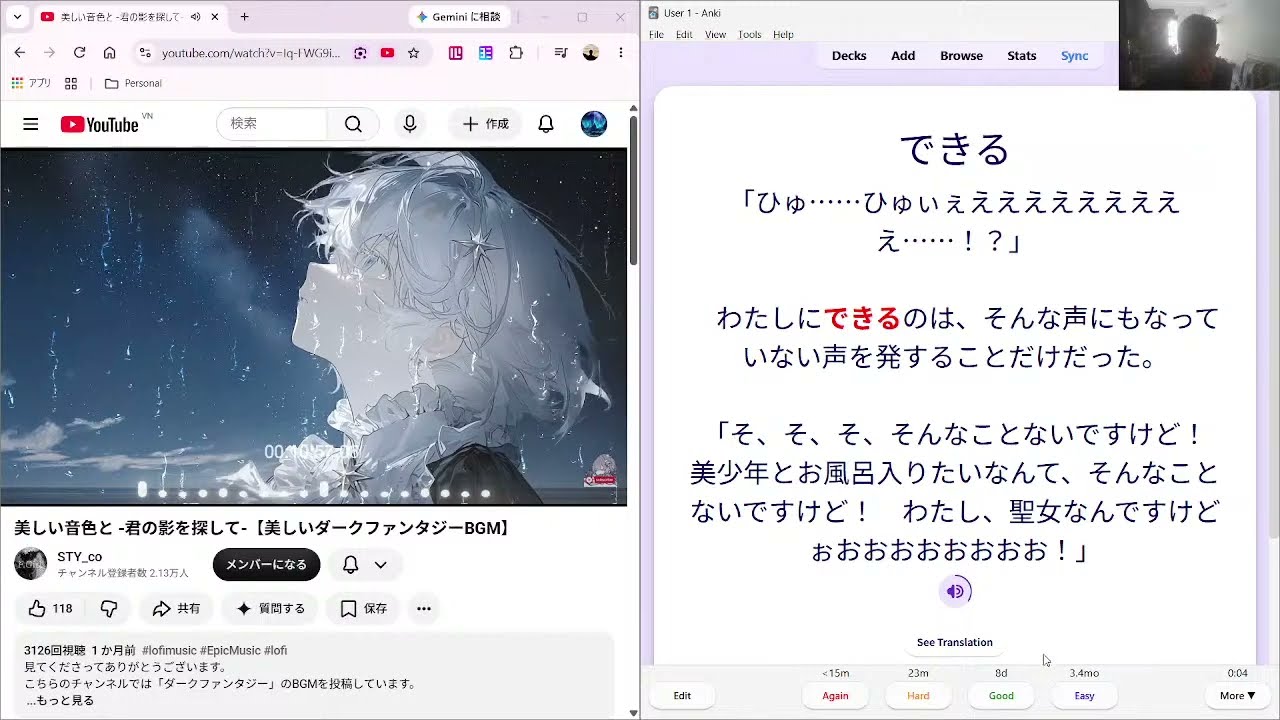Click the 質問する ask button
This screenshot has height=720, width=1280.
click(270, 608)
